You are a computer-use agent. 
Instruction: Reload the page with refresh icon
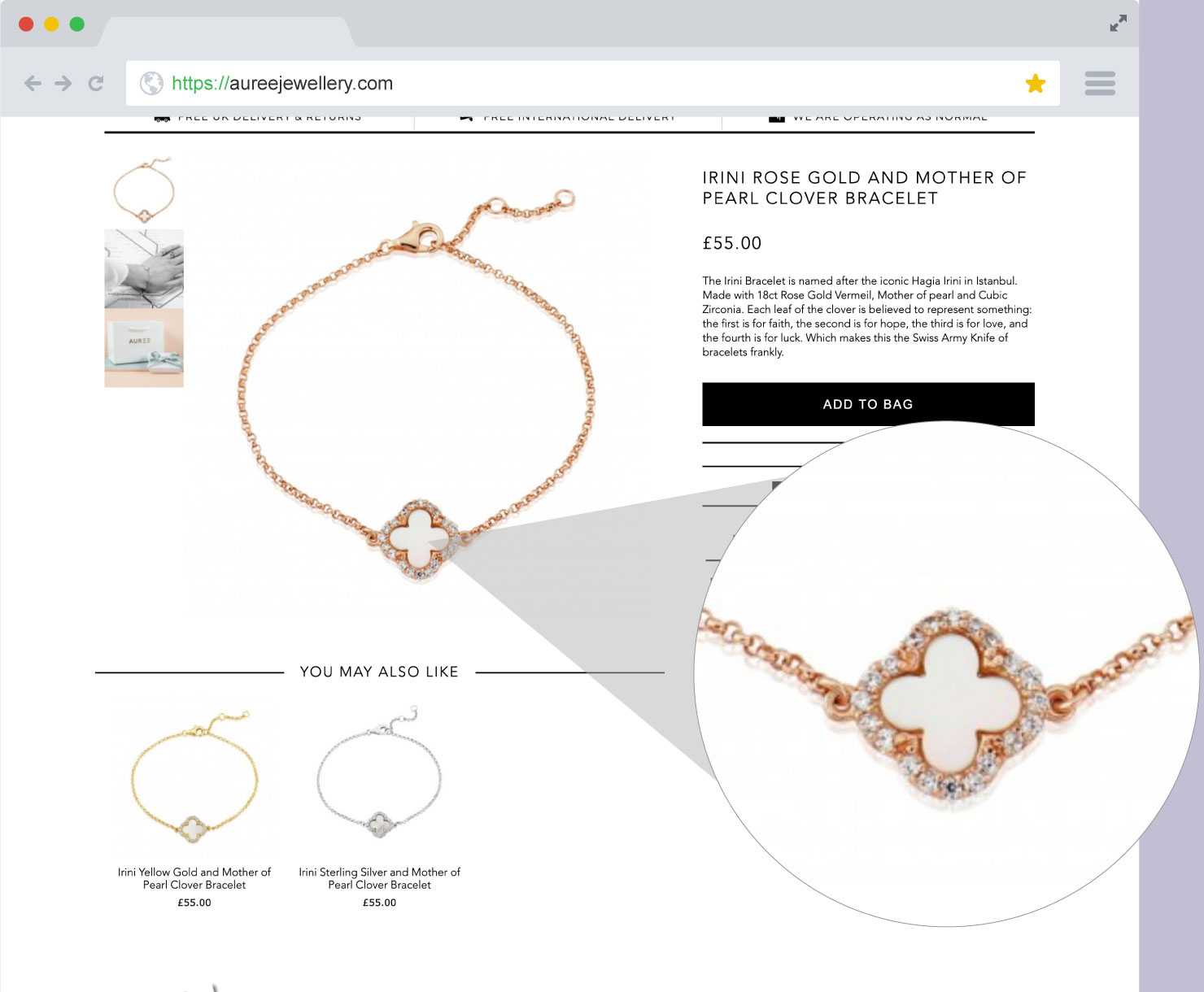[96, 83]
